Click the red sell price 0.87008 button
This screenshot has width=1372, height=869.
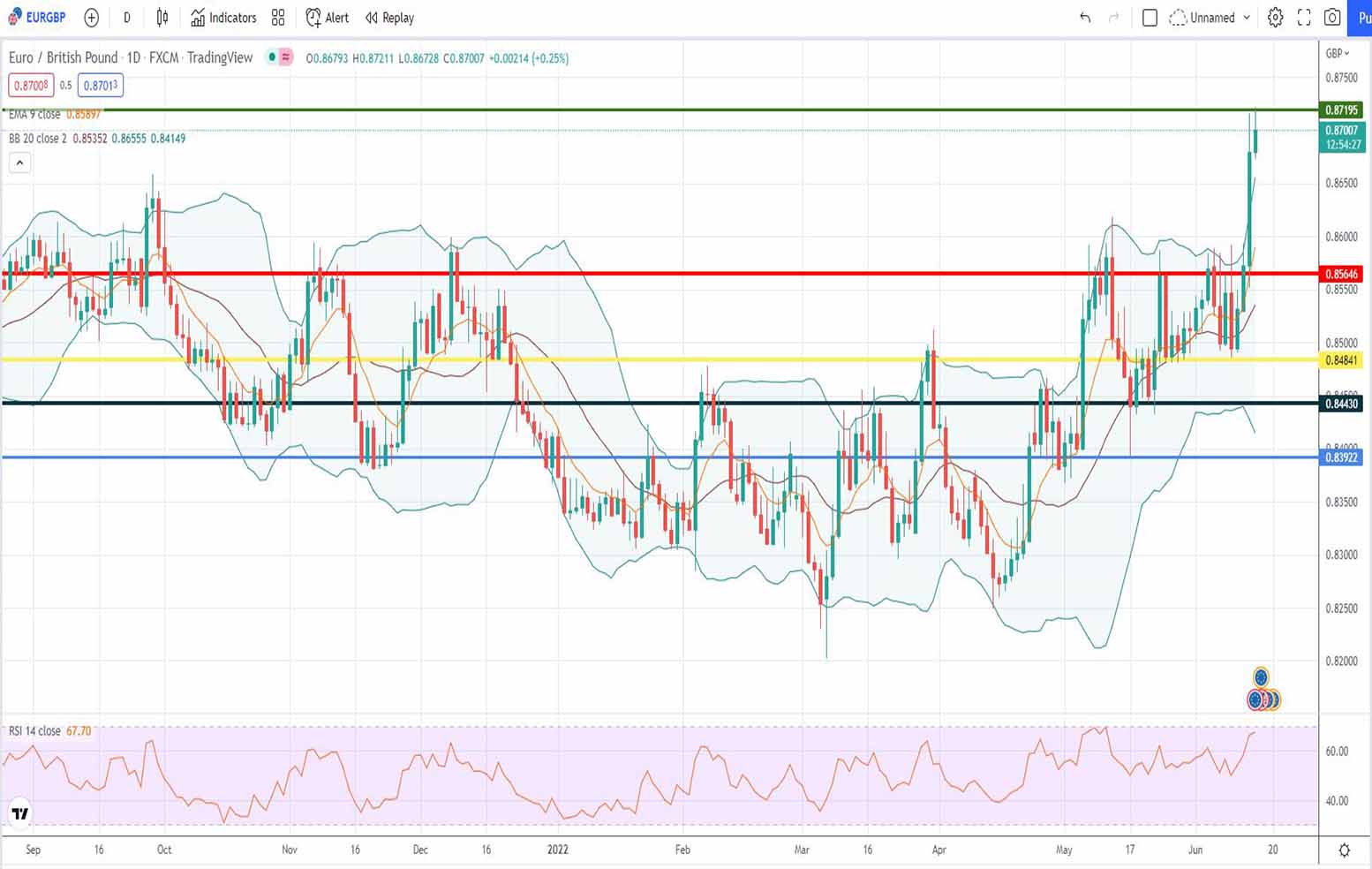31,86
